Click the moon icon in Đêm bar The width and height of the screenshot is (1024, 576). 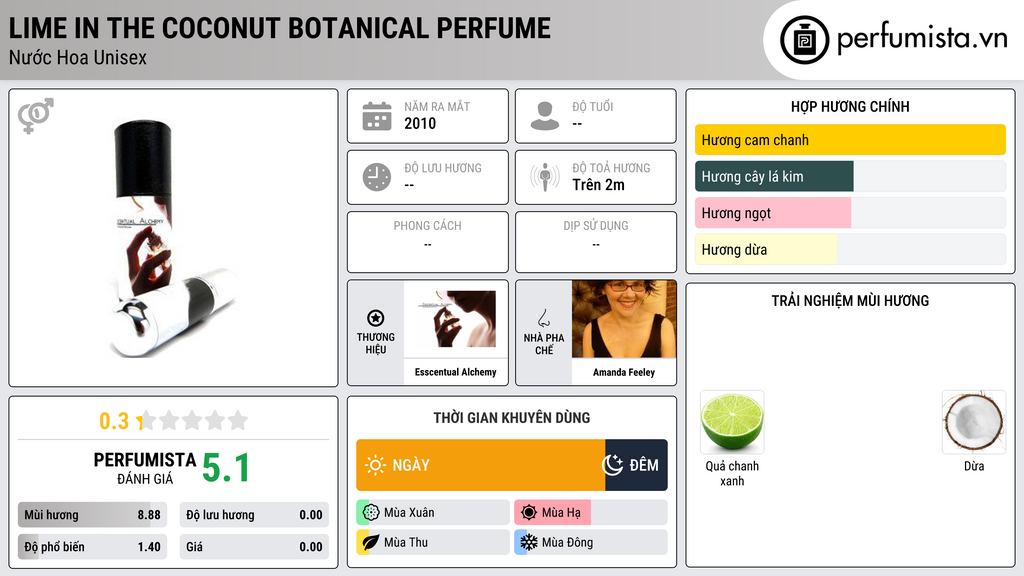(x=612, y=465)
